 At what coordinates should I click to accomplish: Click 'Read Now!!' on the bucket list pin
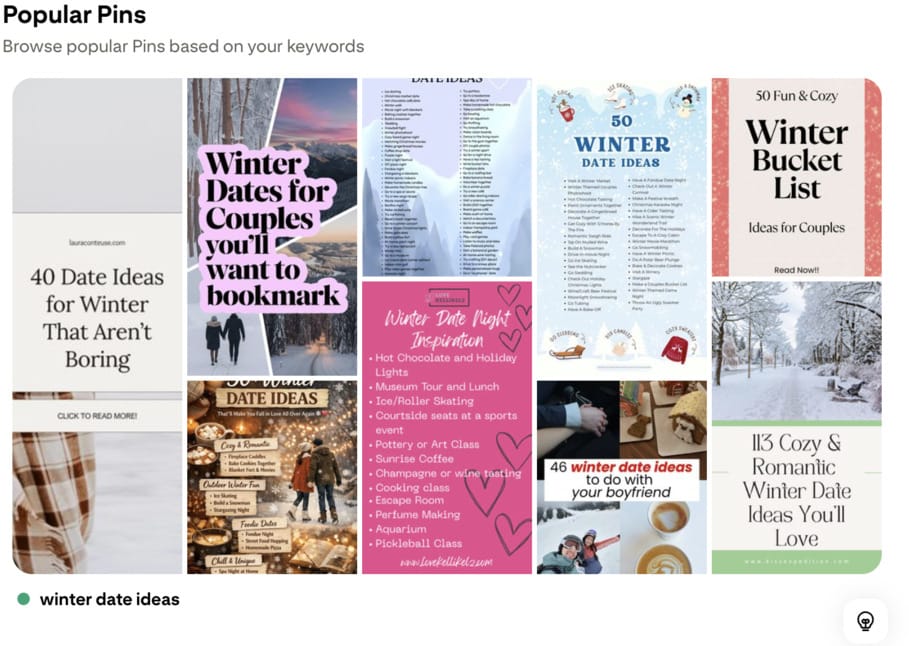click(x=797, y=270)
